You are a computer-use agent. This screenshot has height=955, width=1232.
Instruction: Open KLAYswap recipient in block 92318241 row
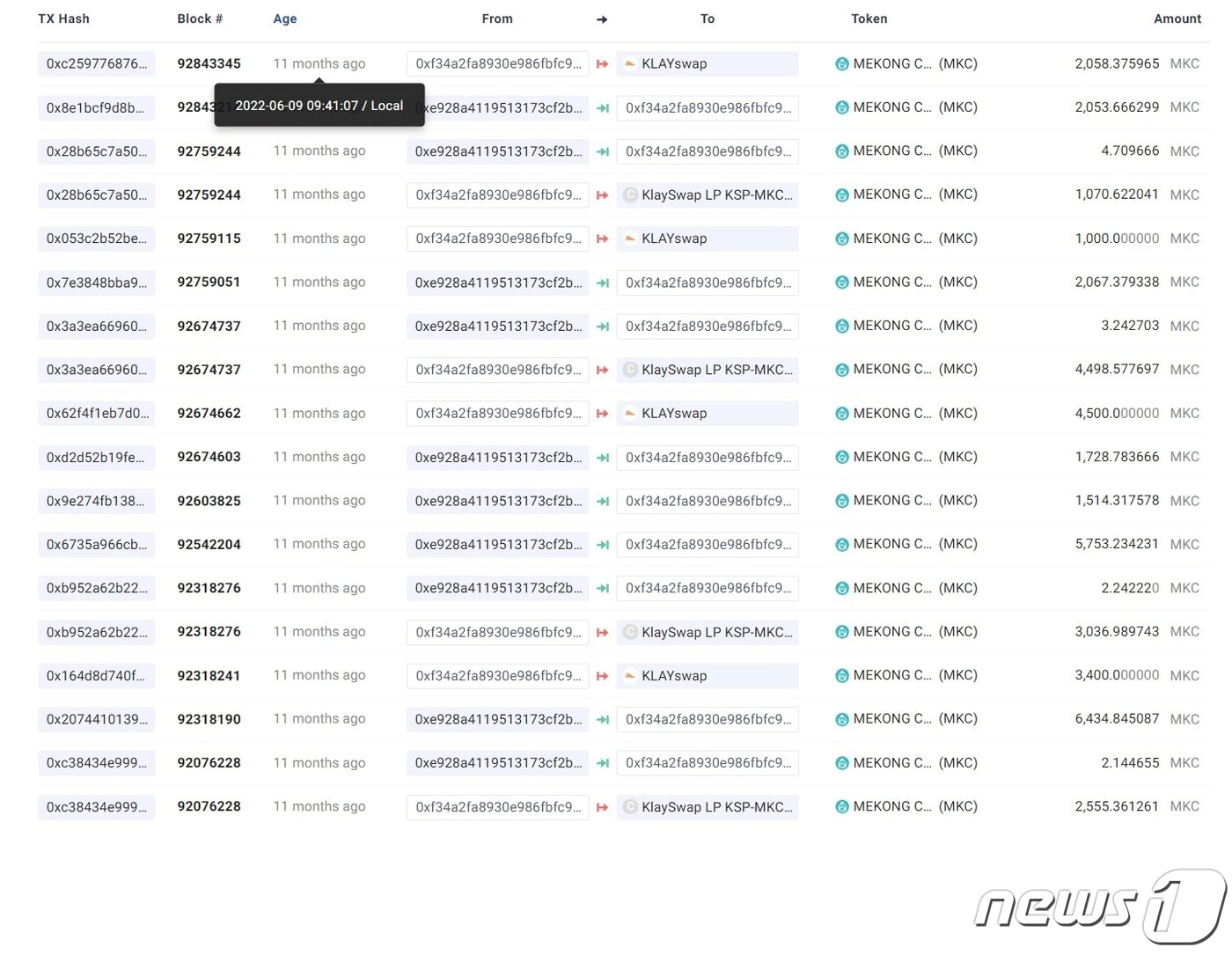click(674, 675)
